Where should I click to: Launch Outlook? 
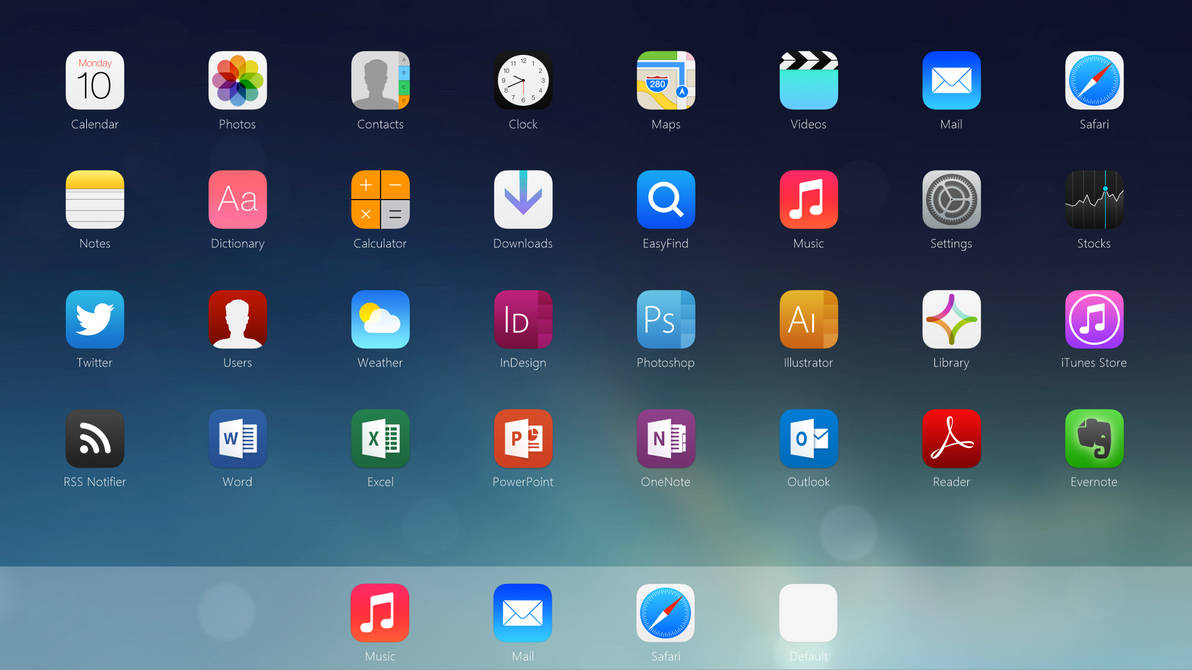coord(808,438)
